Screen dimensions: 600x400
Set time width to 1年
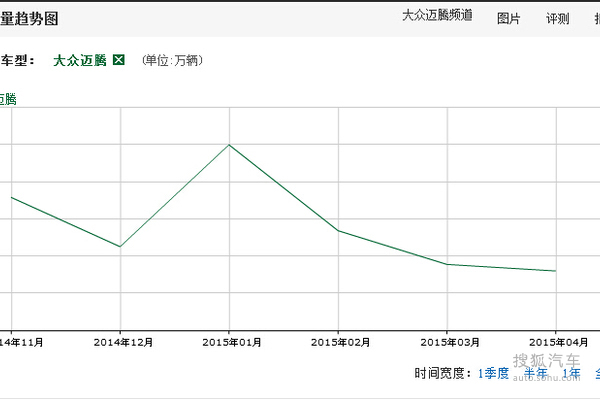click(571, 373)
